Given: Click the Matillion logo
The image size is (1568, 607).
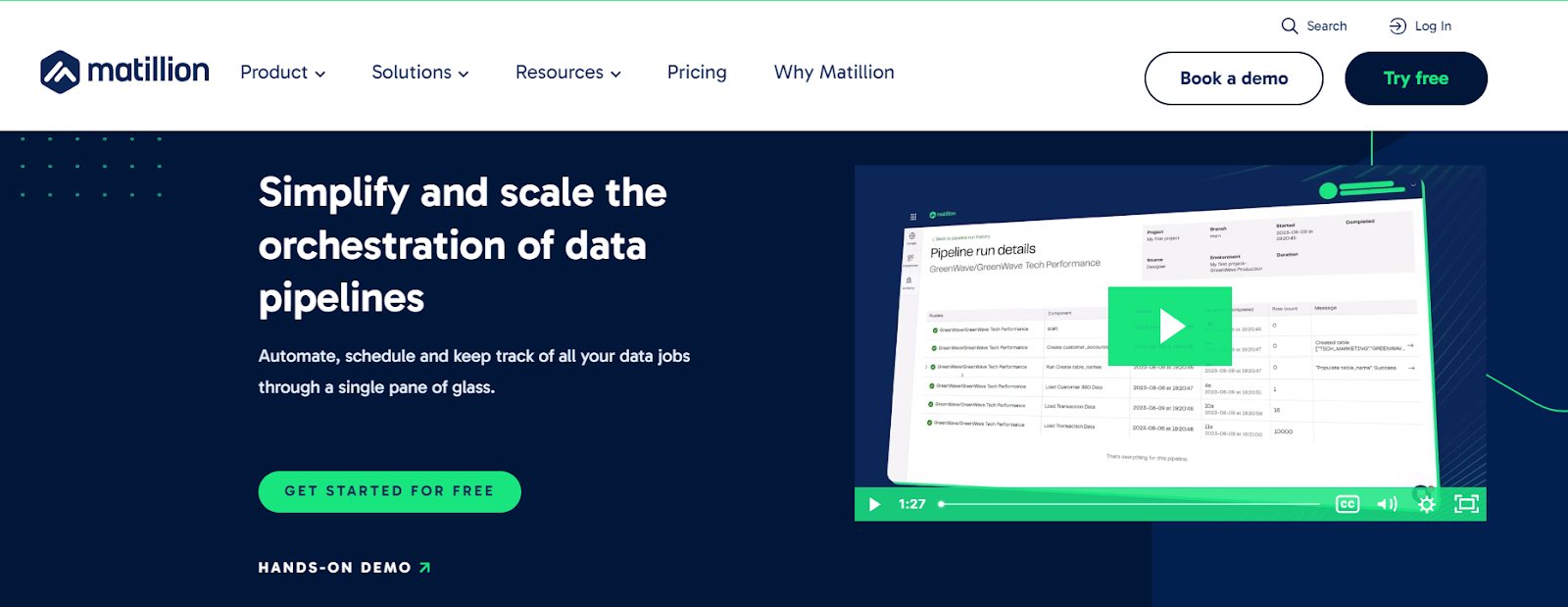Looking at the screenshot, I should 124,72.
